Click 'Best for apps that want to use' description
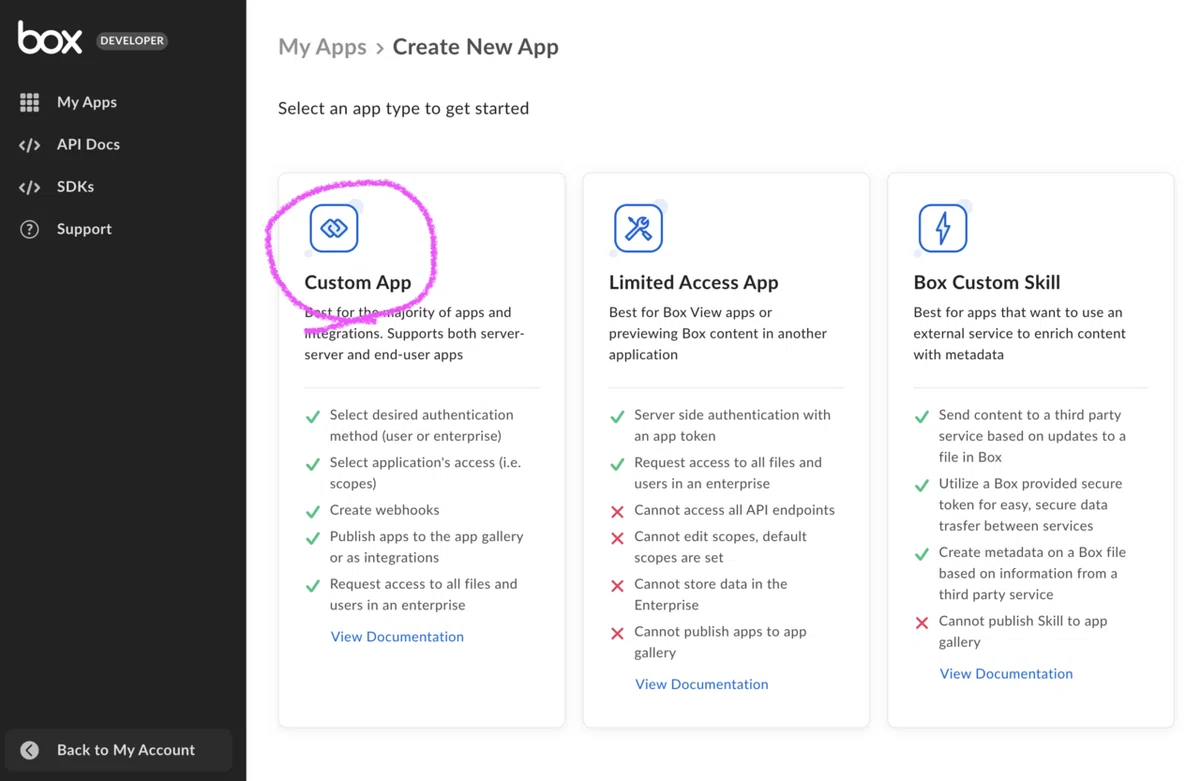Viewport: 1200px width, 781px height. click(x=1020, y=333)
